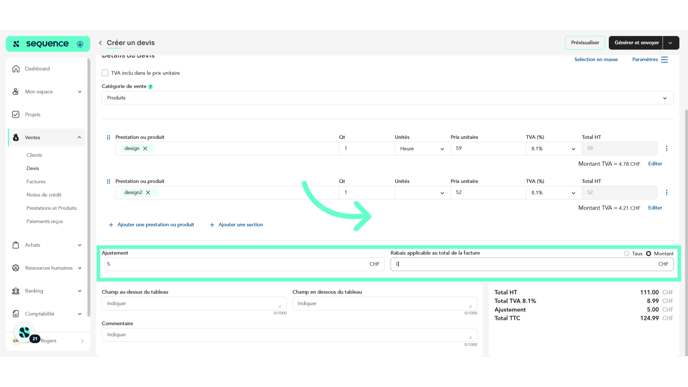Viewport: 688px width, 387px height.
Task: Remove the design2 product tag
Action: coord(148,193)
